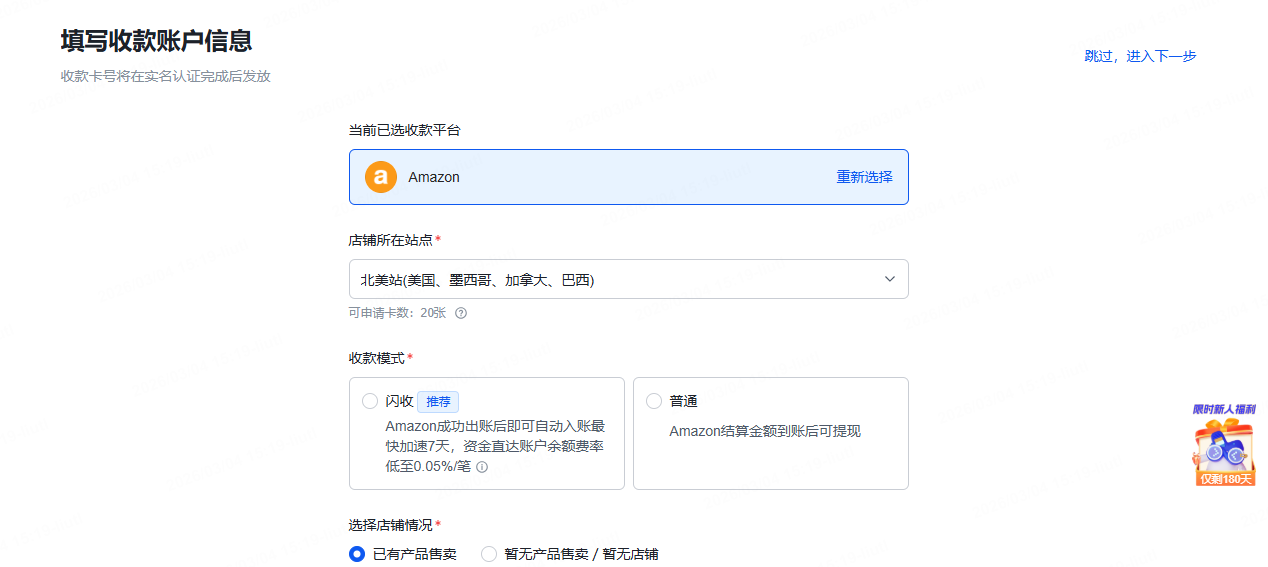This screenshot has height=567, width=1268.
Task: Click the 普通 card description text
Action: (764, 431)
